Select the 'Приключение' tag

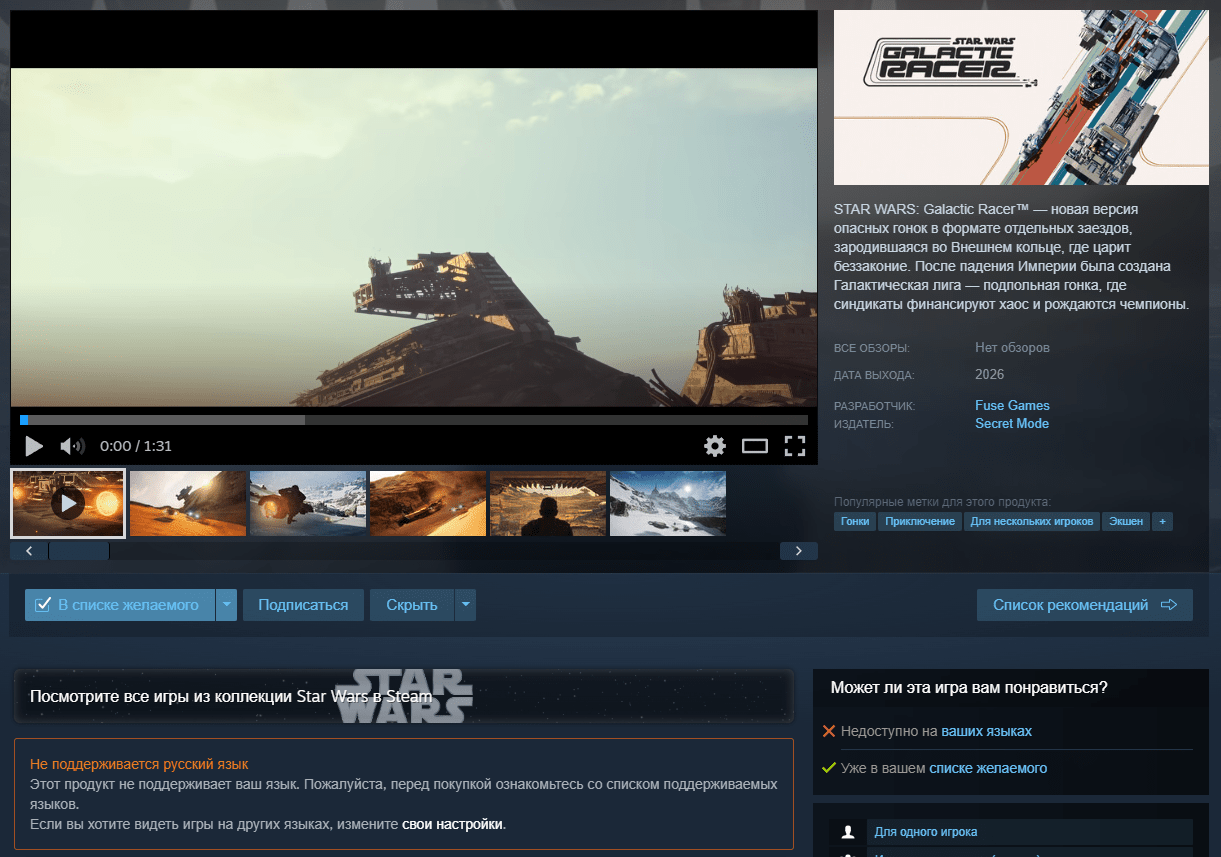[x=920, y=522]
